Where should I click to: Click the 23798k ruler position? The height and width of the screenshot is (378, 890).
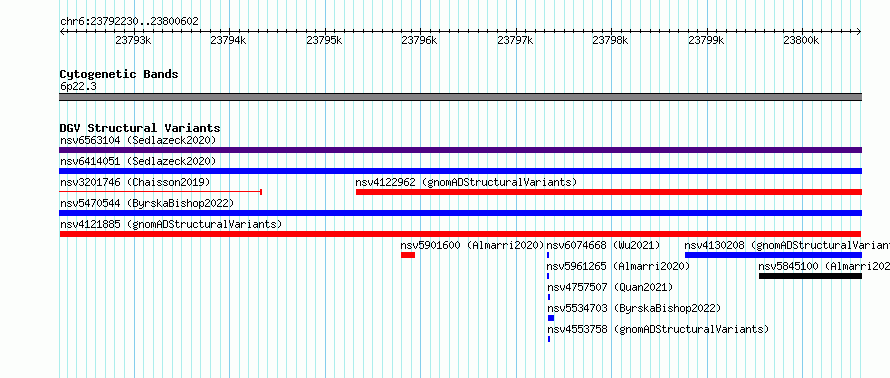611,40
